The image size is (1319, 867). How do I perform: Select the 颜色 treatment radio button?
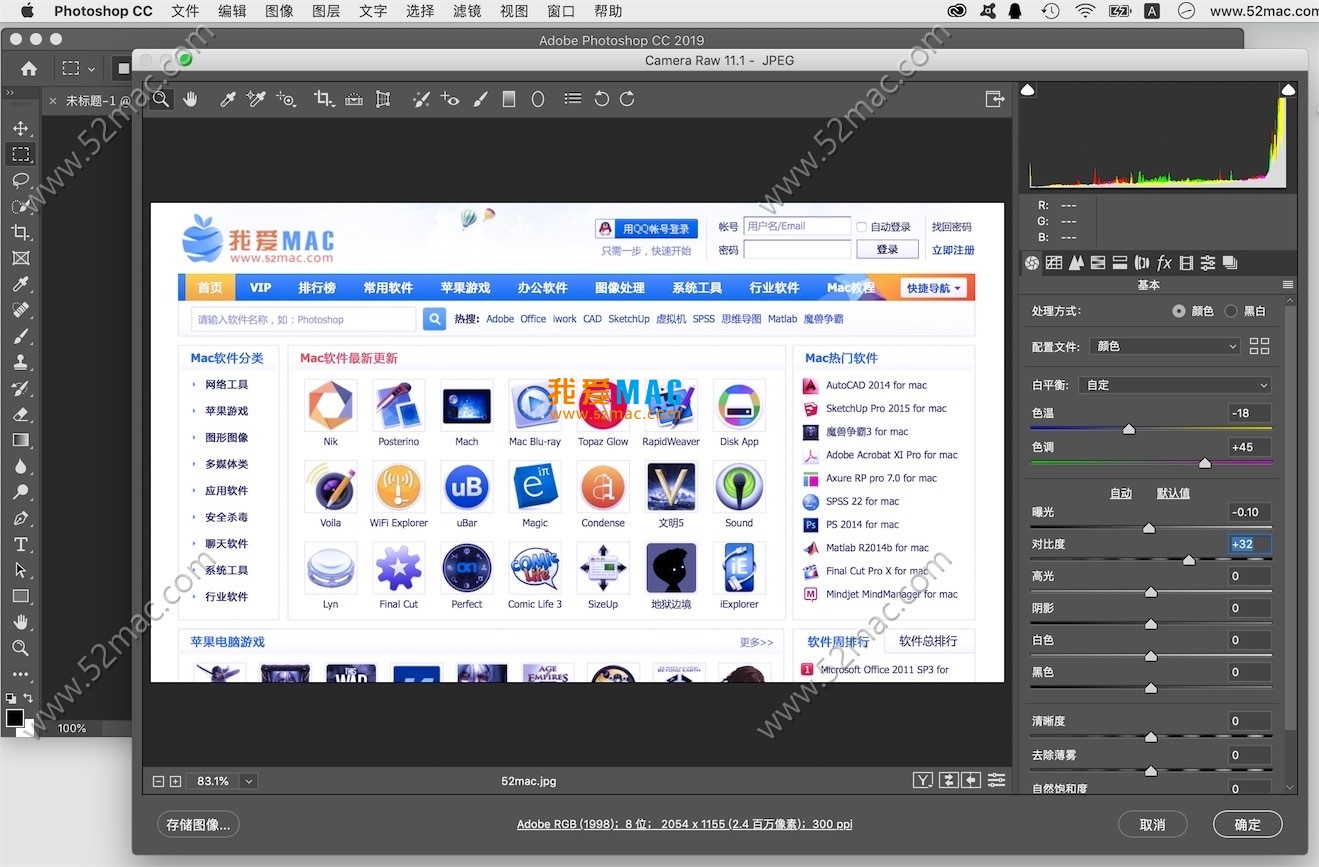1179,311
